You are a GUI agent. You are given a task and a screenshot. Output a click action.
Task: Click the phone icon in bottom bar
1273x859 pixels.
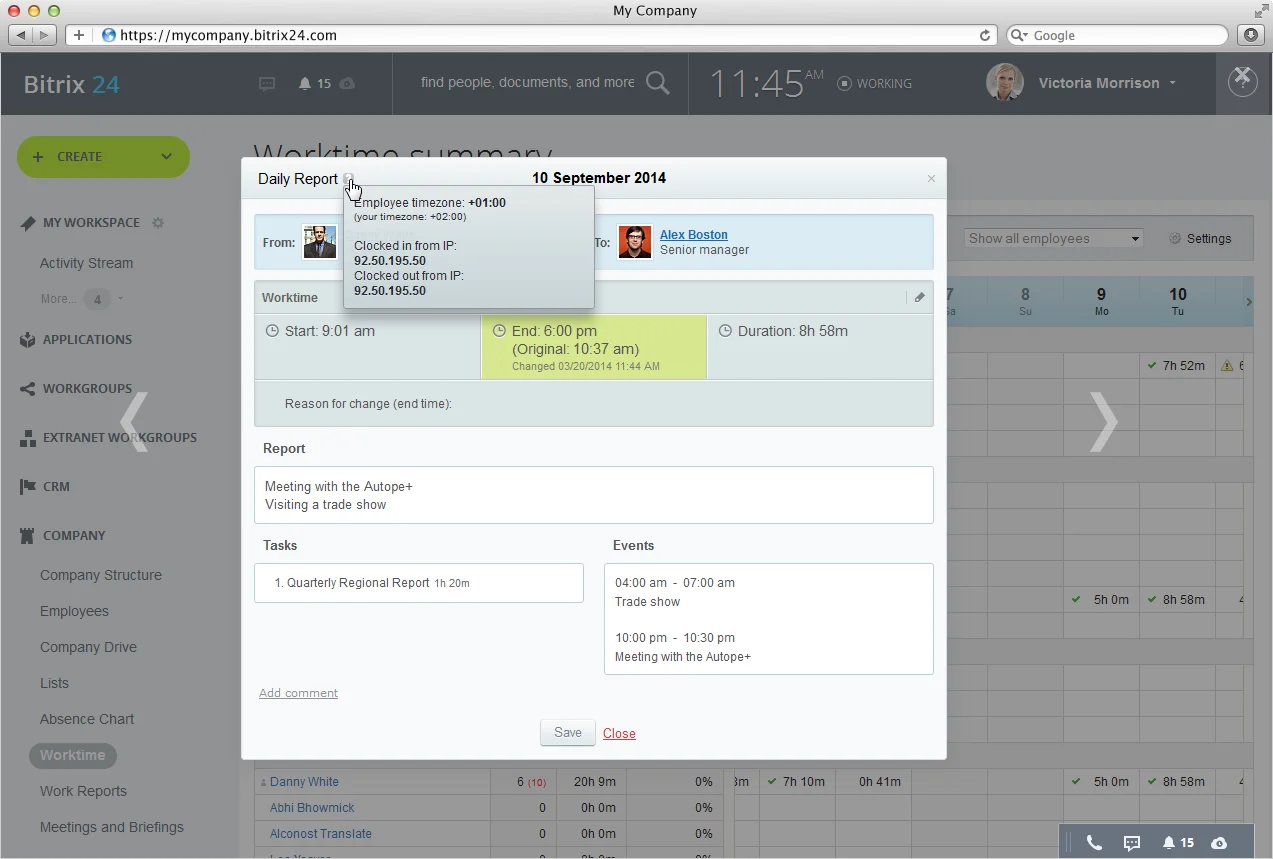[1094, 843]
